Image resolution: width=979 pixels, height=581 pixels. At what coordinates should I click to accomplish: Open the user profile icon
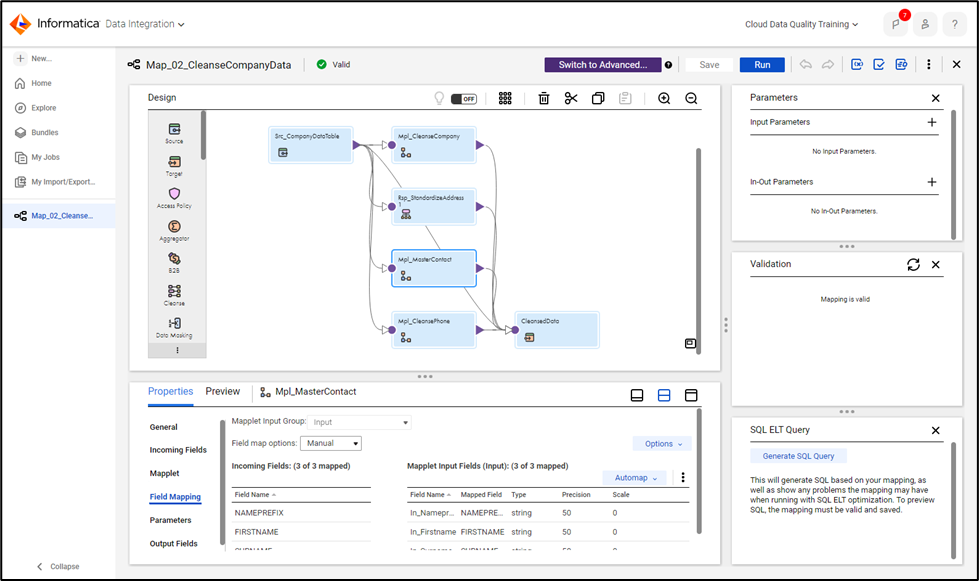[925, 24]
